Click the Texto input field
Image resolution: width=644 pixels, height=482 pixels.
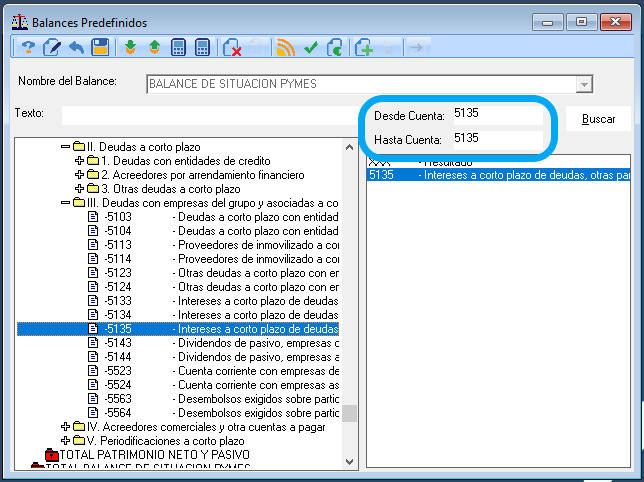tap(209, 115)
